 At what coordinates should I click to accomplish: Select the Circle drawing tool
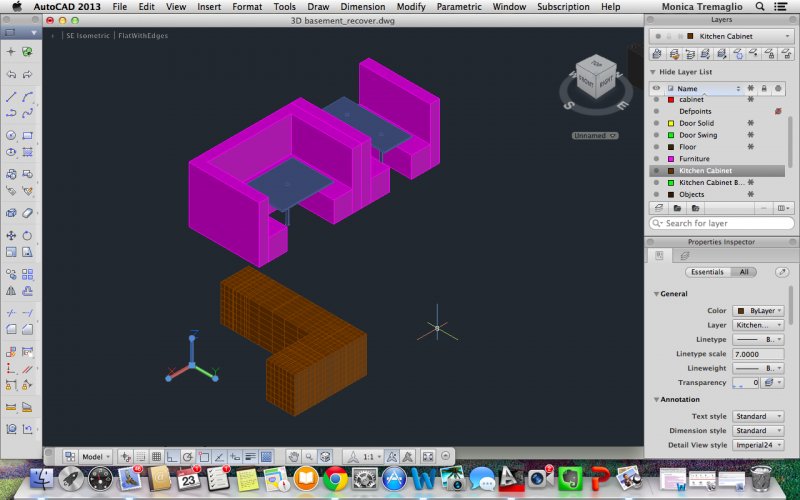pos(11,135)
